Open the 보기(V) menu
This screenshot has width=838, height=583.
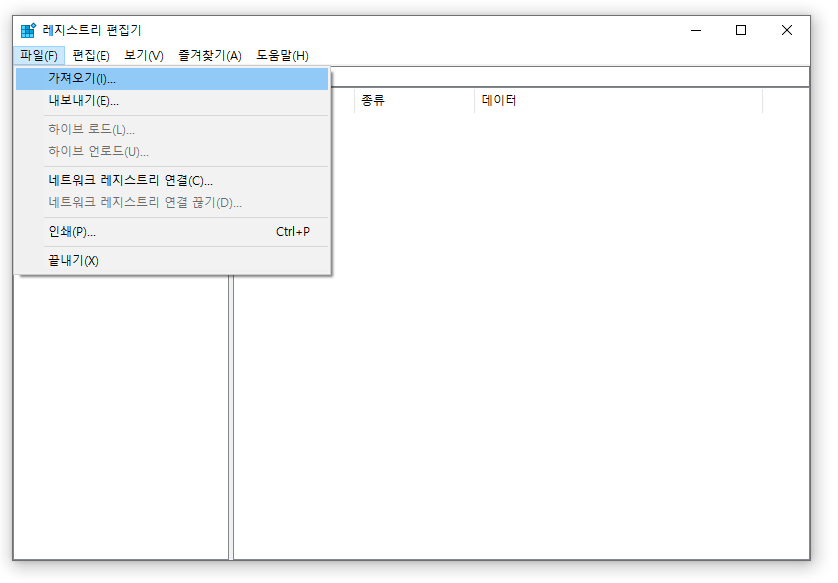(x=144, y=56)
